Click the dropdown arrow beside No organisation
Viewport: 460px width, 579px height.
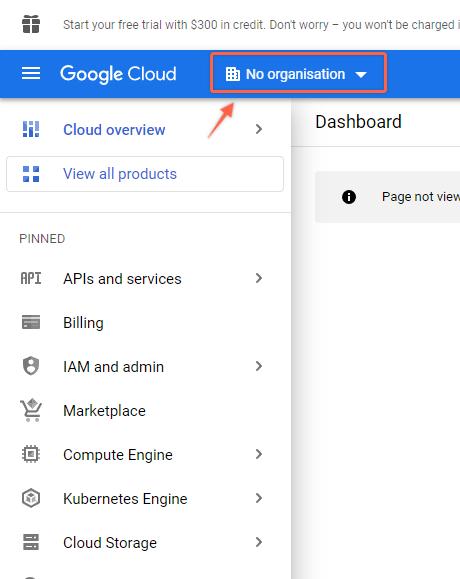point(361,75)
